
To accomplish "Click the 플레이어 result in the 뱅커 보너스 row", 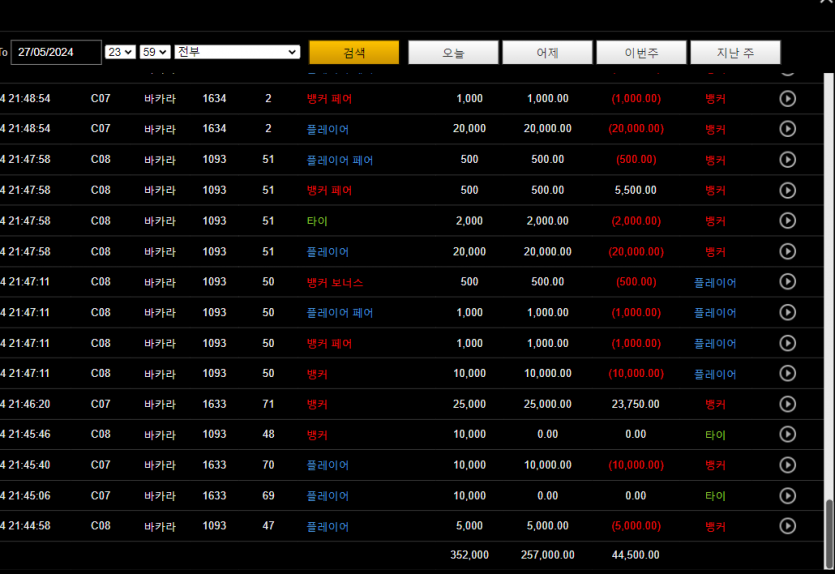I will click(715, 283).
